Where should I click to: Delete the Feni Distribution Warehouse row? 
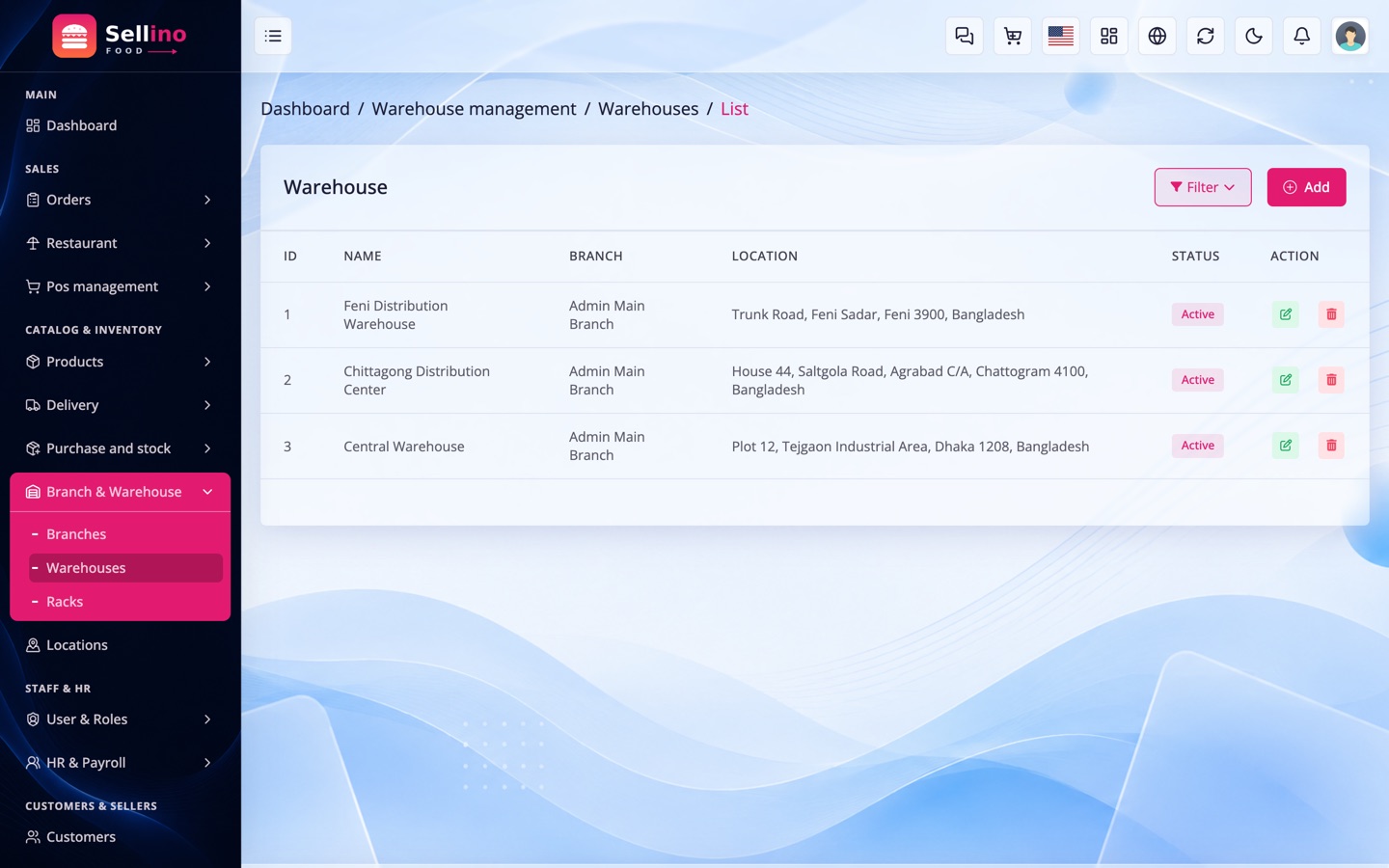click(x=1331, y=314)
